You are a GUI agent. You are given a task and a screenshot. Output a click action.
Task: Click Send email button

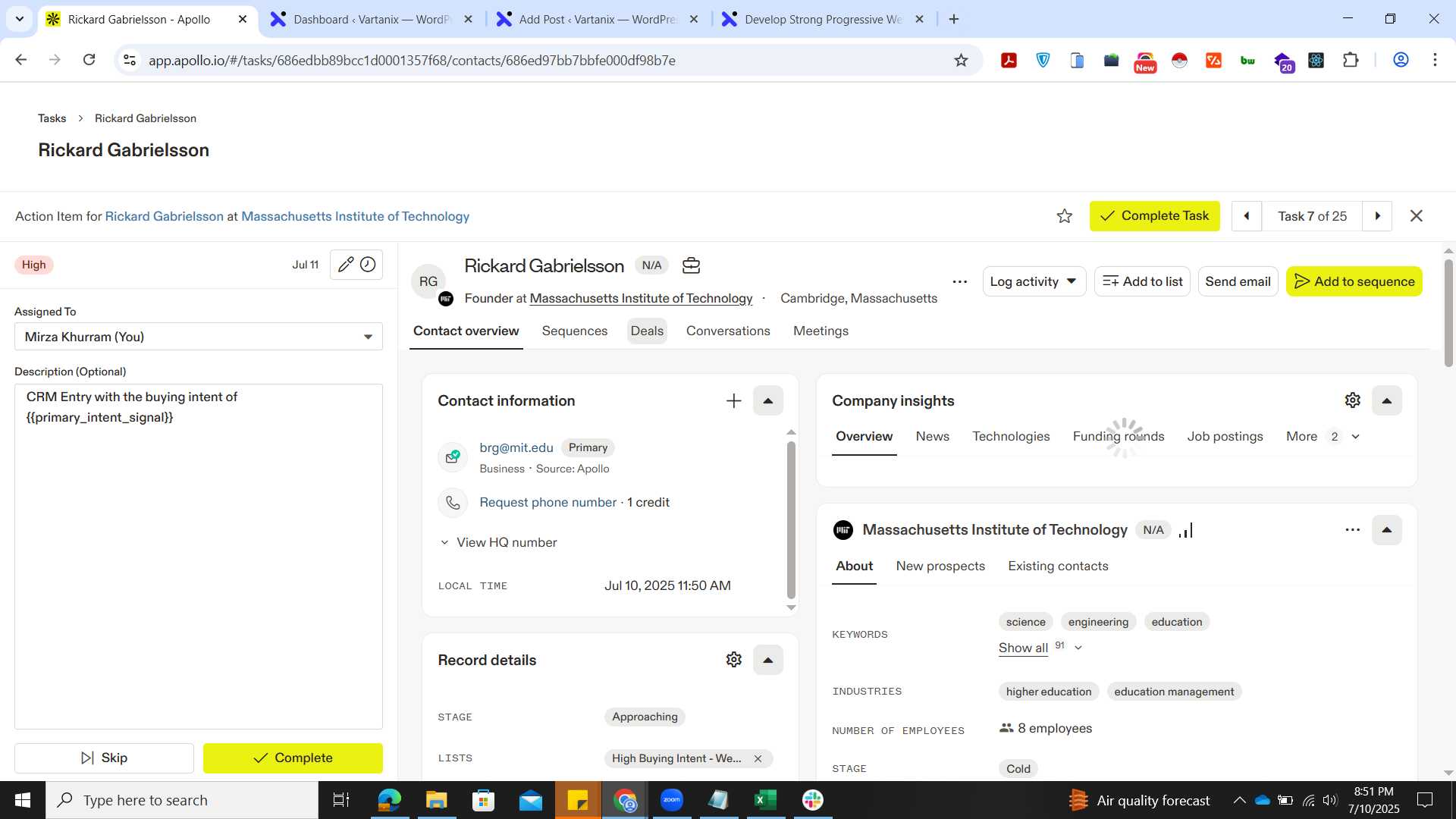(x=1238, y=281)
